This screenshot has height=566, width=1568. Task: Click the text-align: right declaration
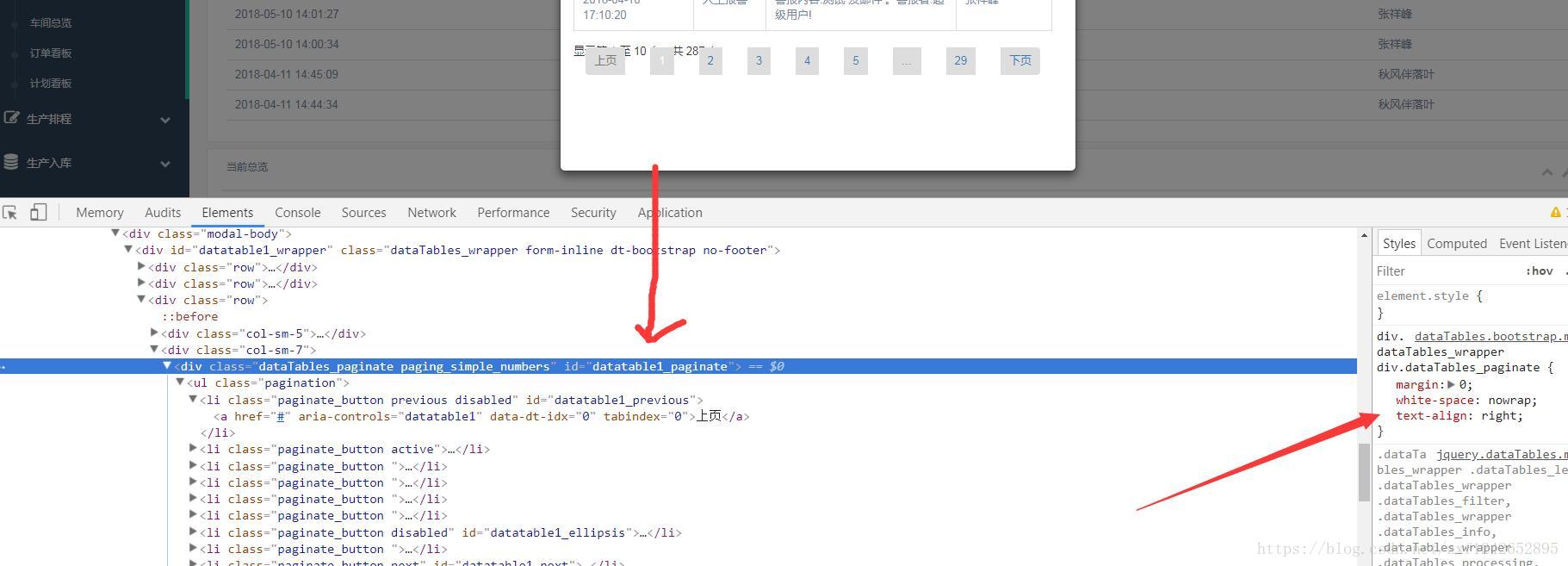1460,416
